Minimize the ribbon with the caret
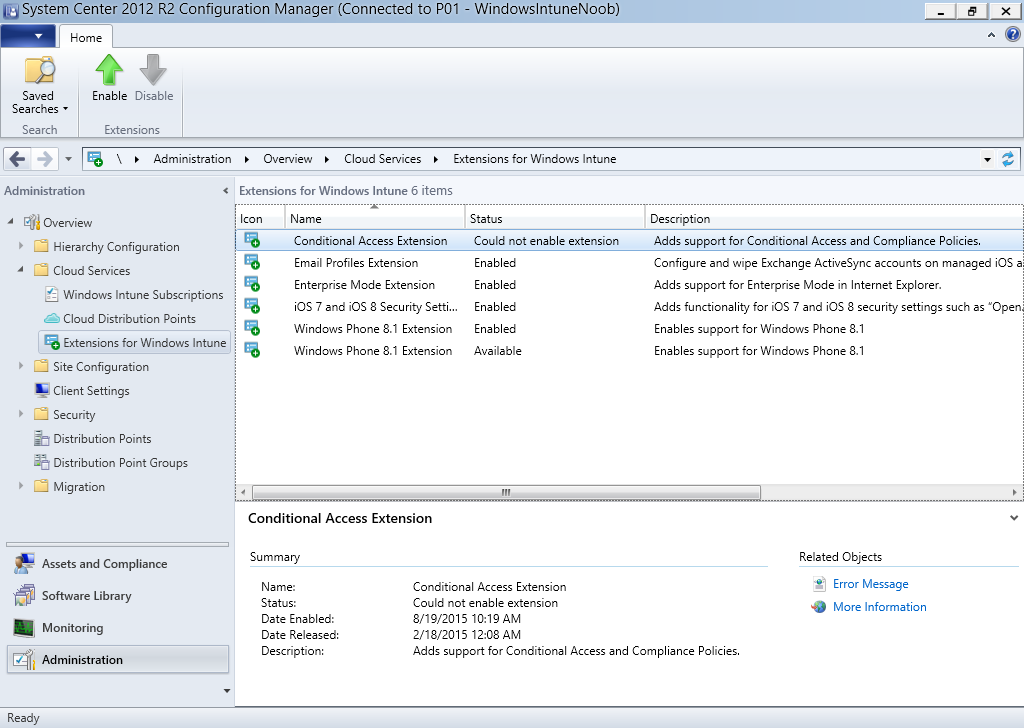 pyautogui.click(x=991, y=35)
